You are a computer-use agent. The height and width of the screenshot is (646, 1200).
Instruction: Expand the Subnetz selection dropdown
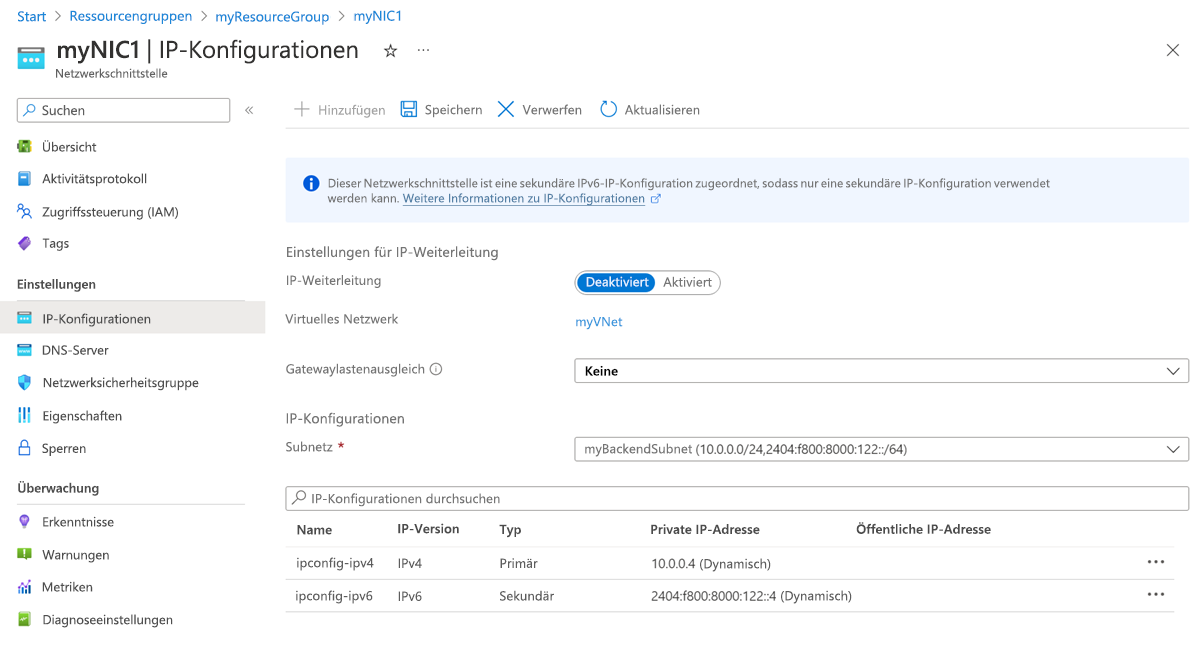(1175, 448)
